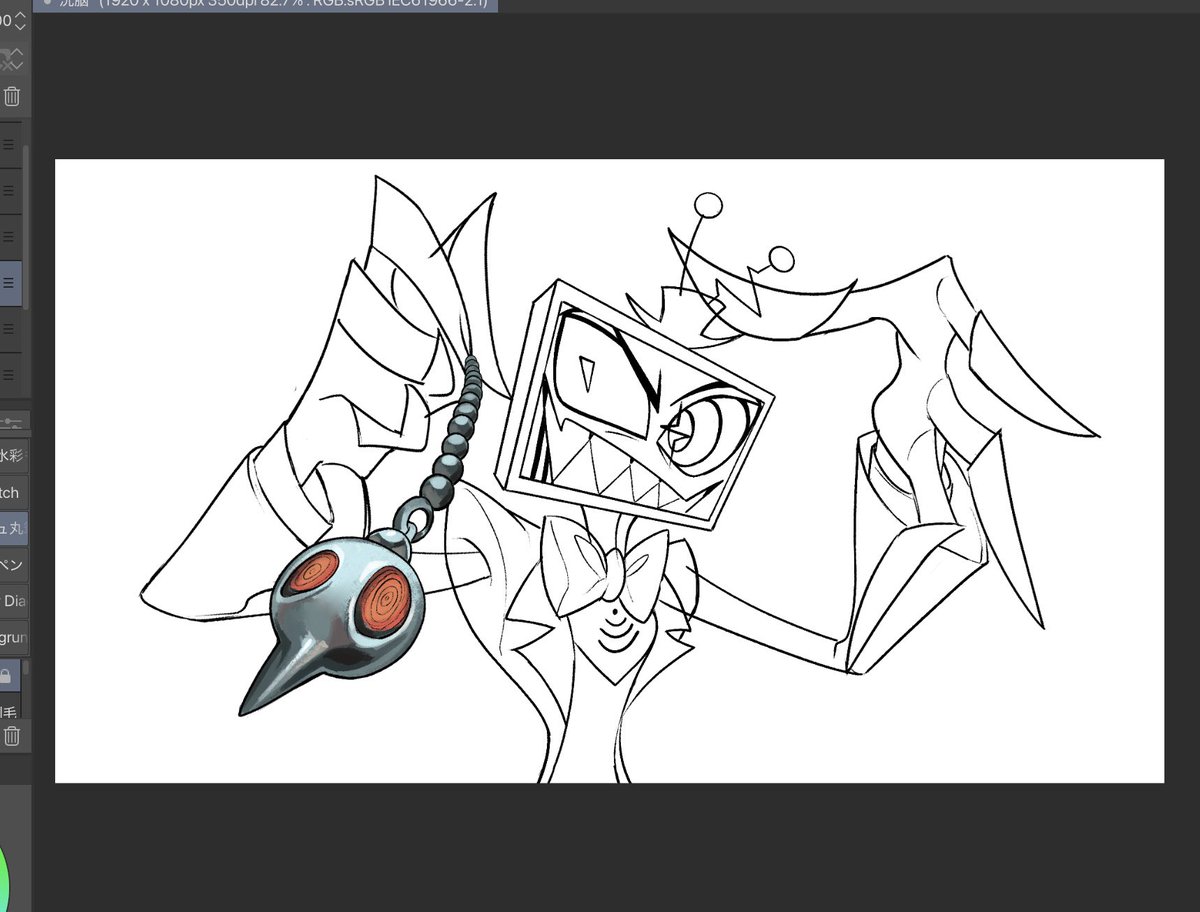Open the 洗脳 canvas document tab
The image size is (1200, 912).
click(265, 4)
